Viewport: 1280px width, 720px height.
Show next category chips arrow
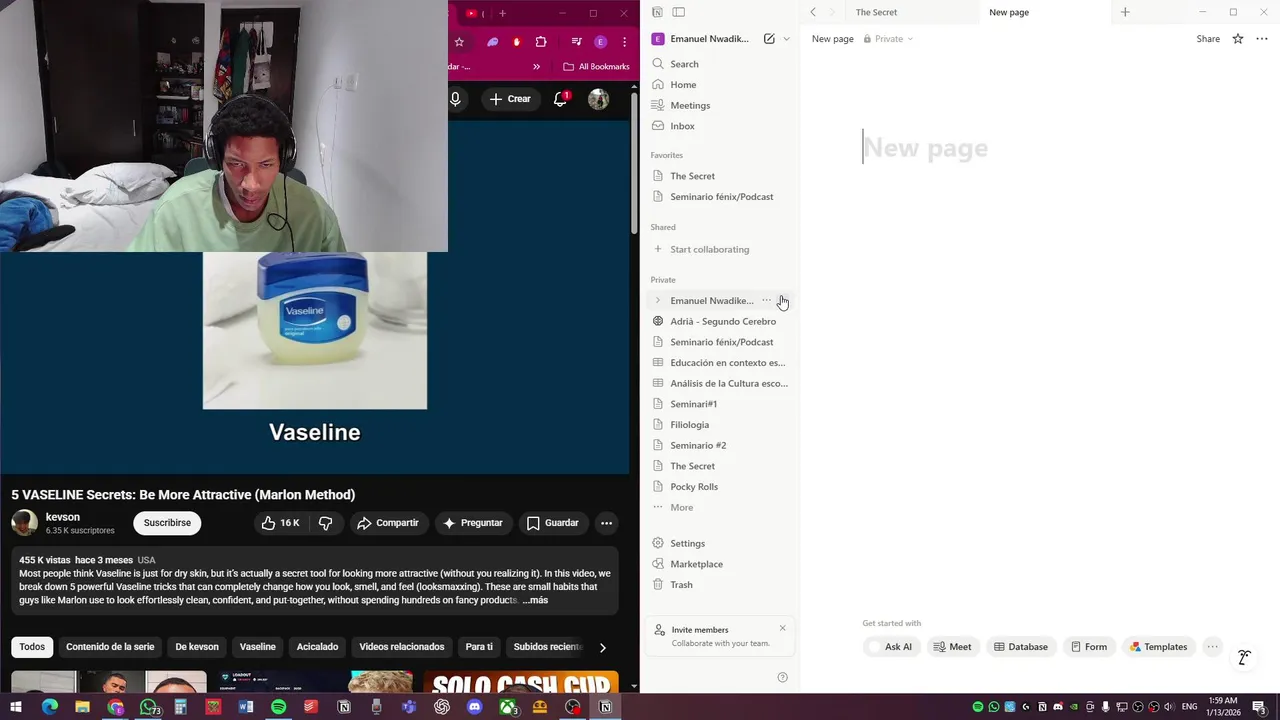click(602, 647)
